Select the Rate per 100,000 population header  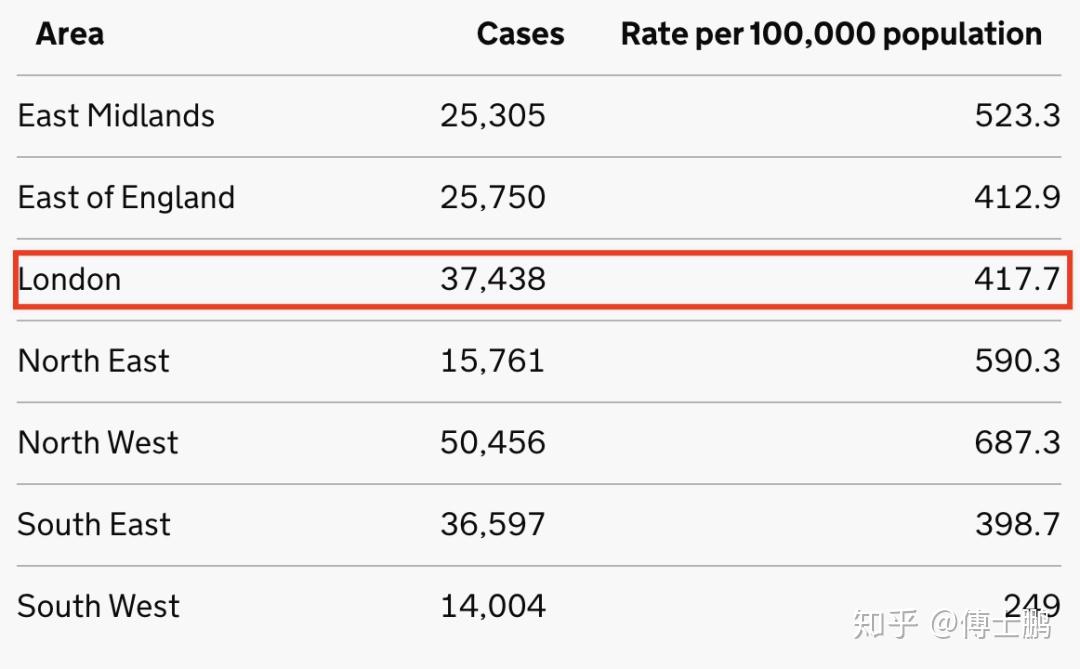pyautogui.click(x=831, y=34)
